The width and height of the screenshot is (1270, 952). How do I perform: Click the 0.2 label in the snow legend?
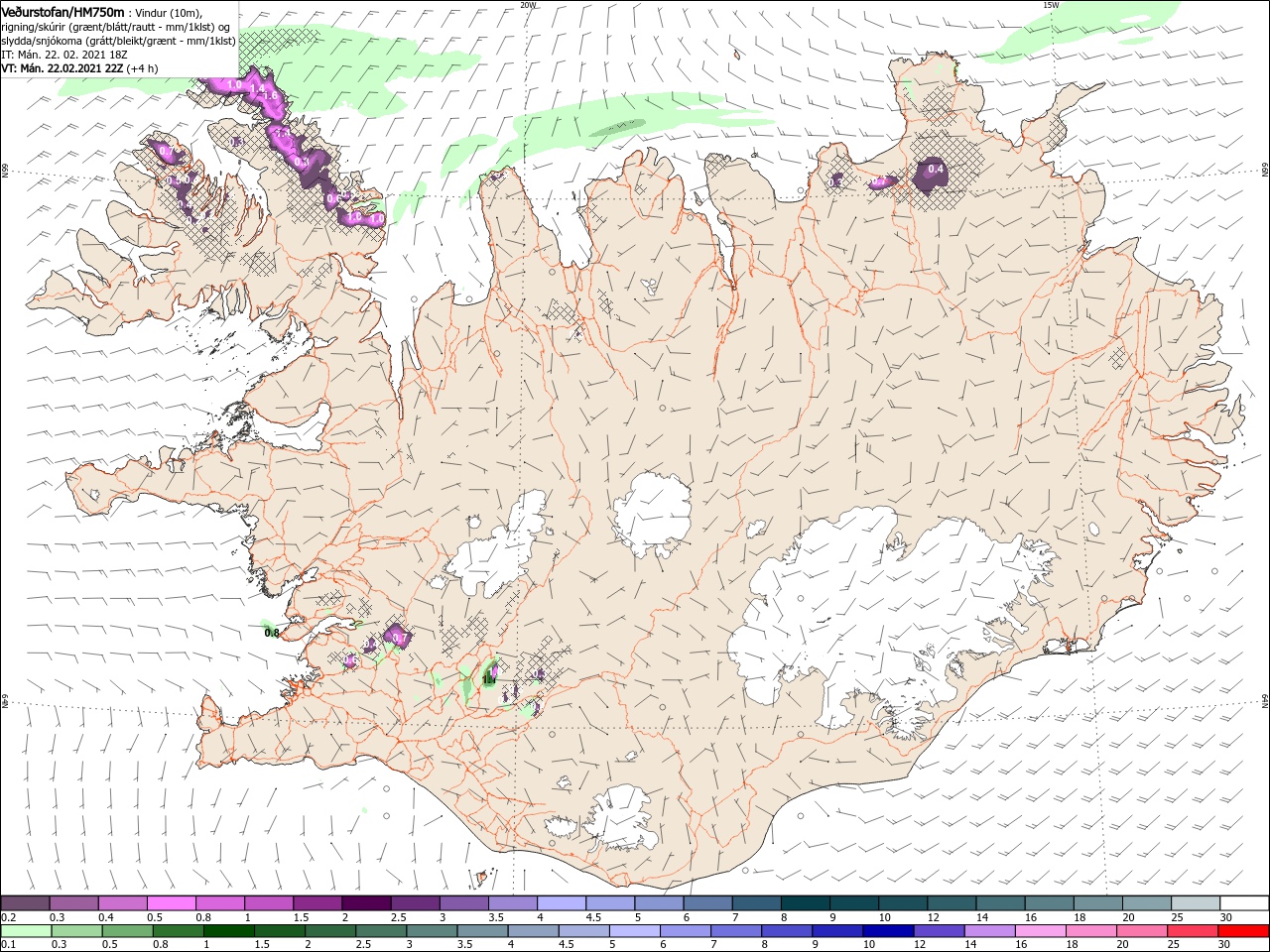(x=8, y=917)
